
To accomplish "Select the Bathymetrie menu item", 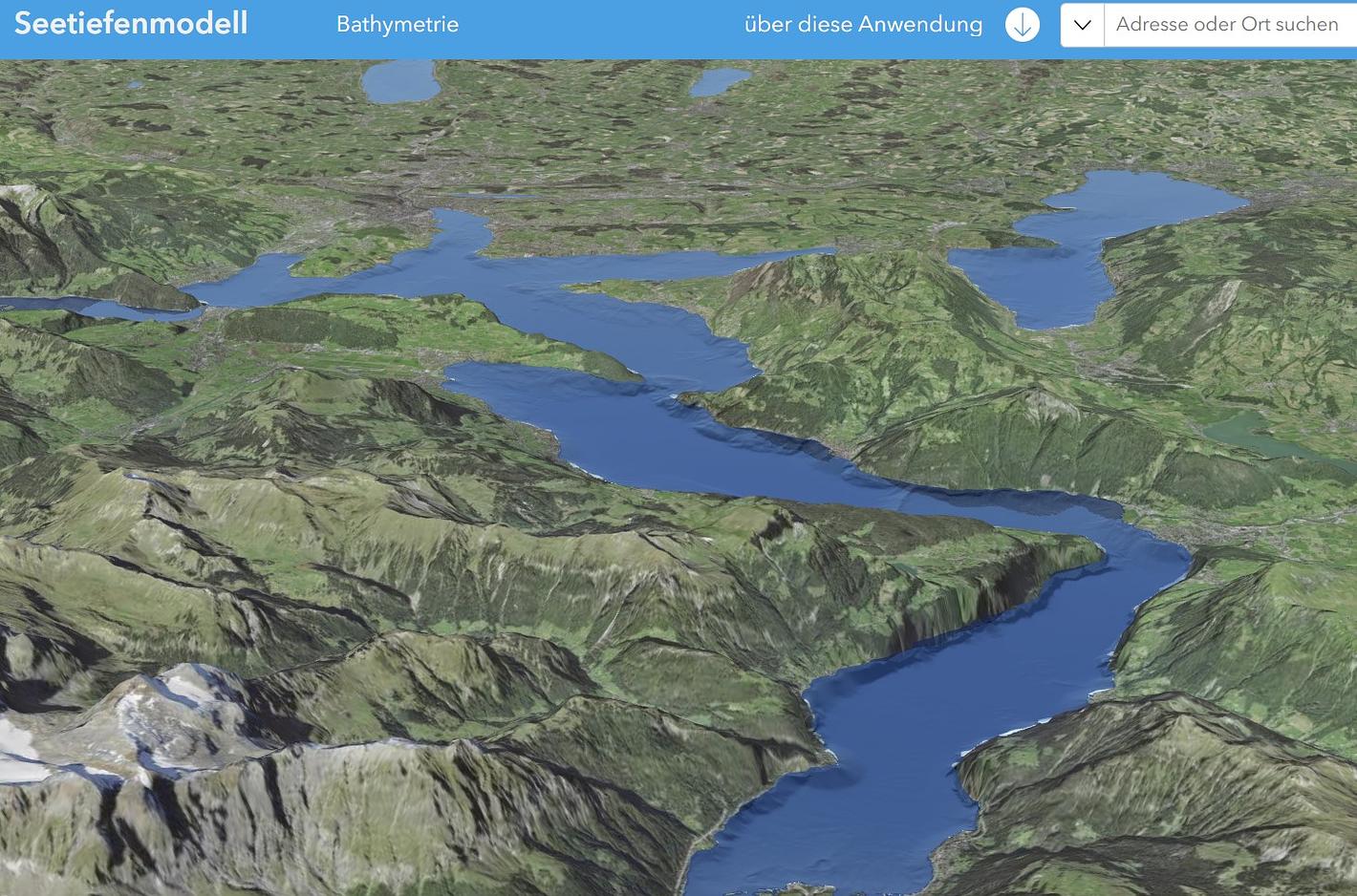I will (x=398, y=25).
